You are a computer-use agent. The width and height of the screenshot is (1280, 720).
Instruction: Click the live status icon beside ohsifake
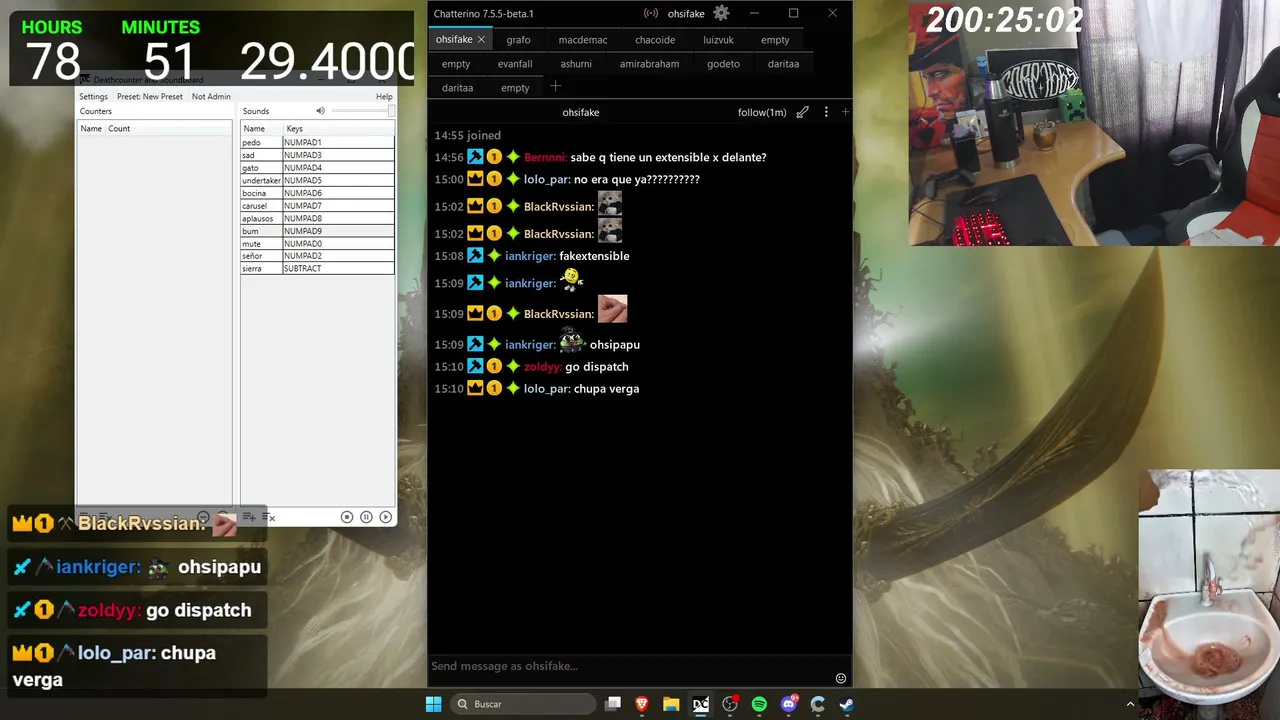coord(651,13)
